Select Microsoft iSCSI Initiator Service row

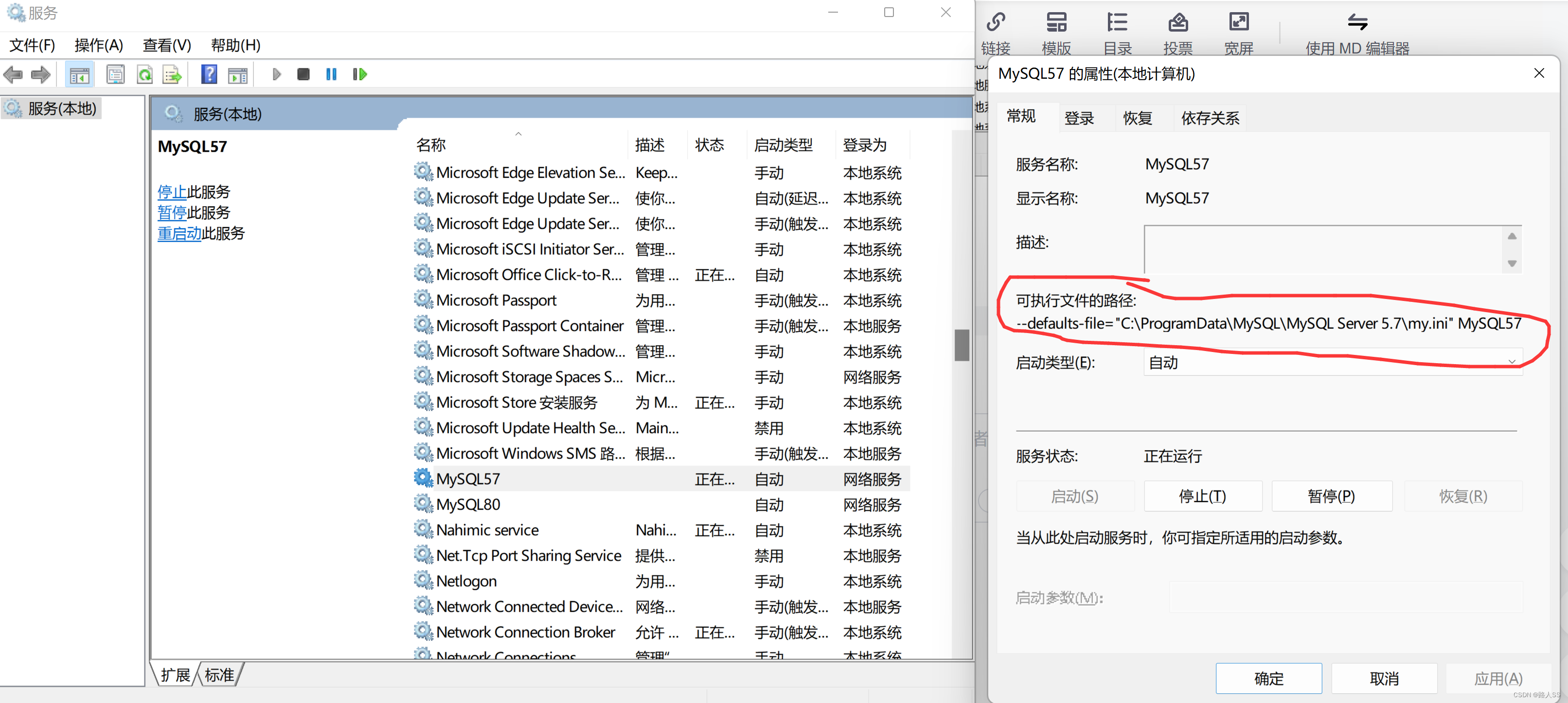[x=660, y=249]
